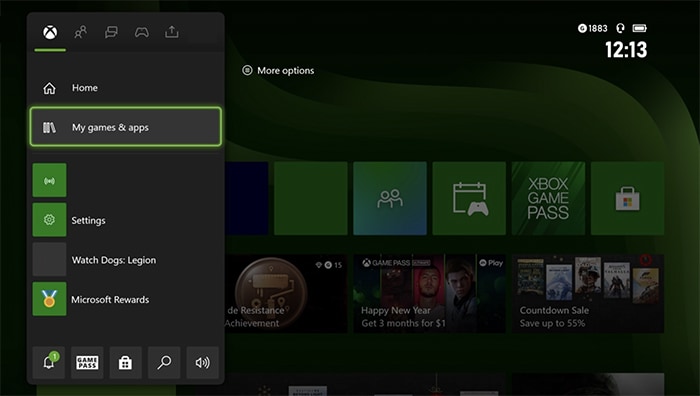Open Happy New Year Game Pass offer
700x396 pixels.
pos(429,294)
